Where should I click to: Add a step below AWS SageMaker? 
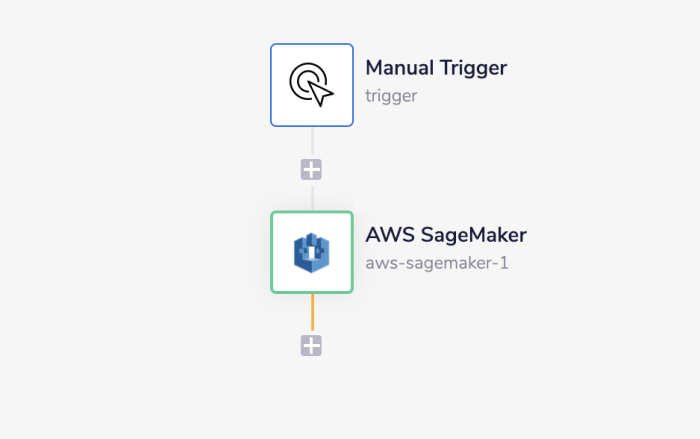tap(311, 346)
